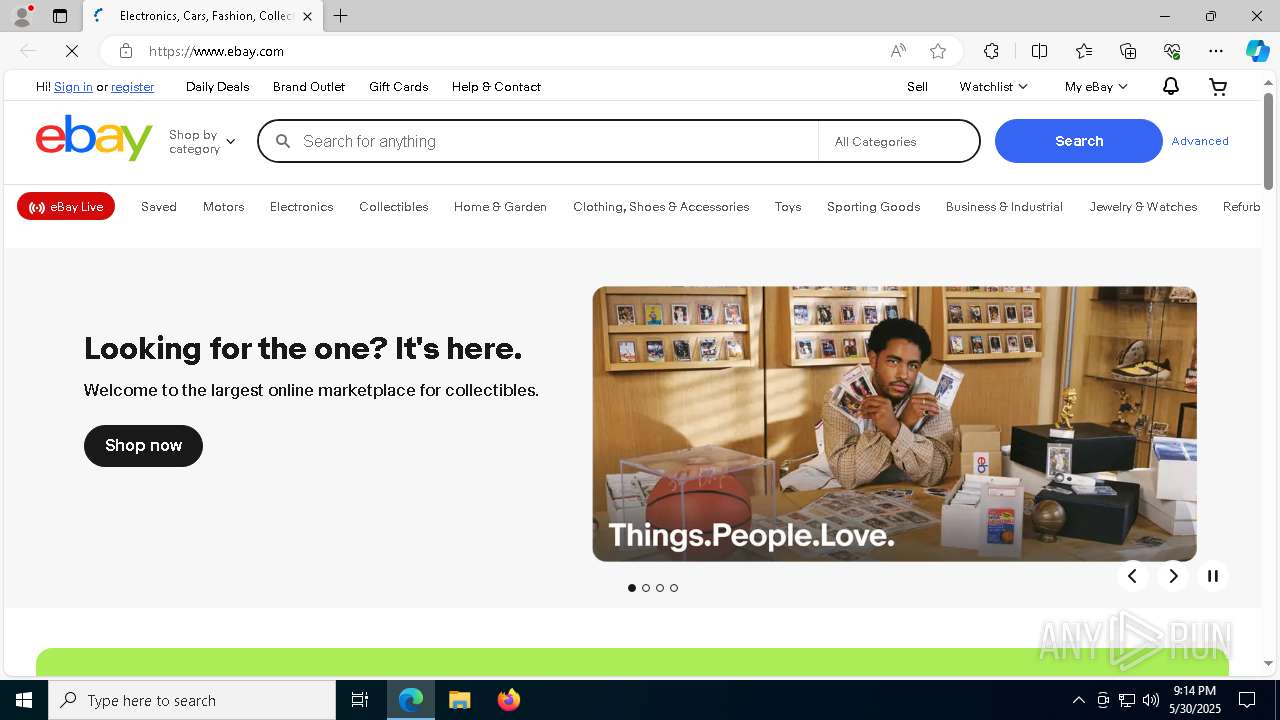Expand the Watchlist dropdown
1280x720 pixels.
[x=993, y=87]
